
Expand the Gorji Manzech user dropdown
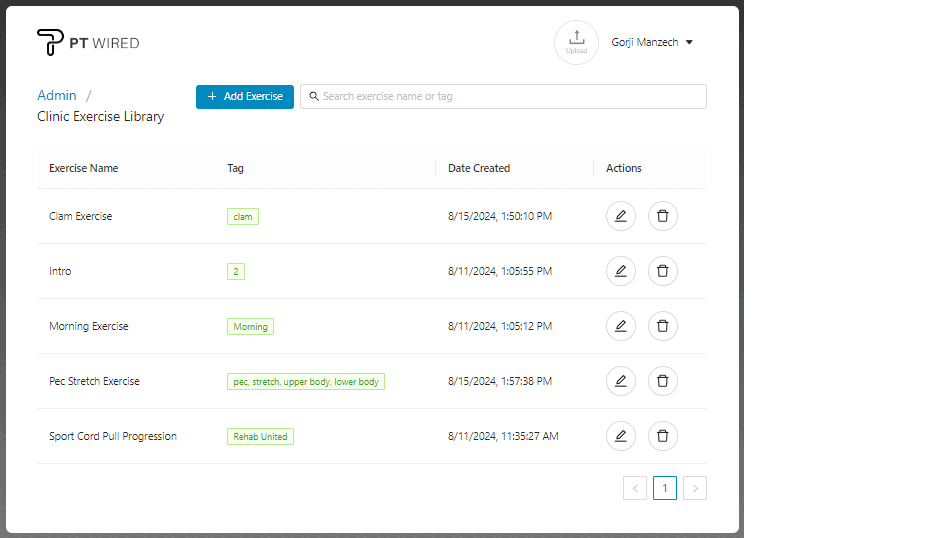tap(653, 43)
